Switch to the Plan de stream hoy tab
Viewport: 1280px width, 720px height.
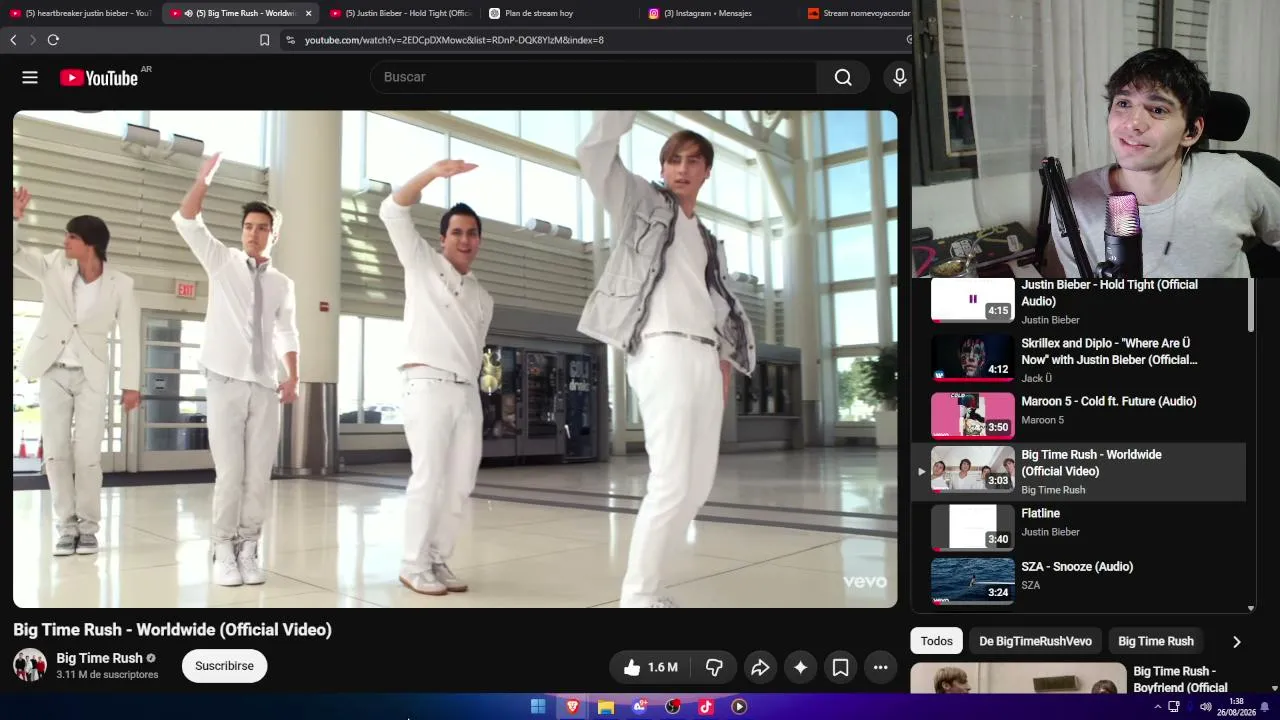560,13
